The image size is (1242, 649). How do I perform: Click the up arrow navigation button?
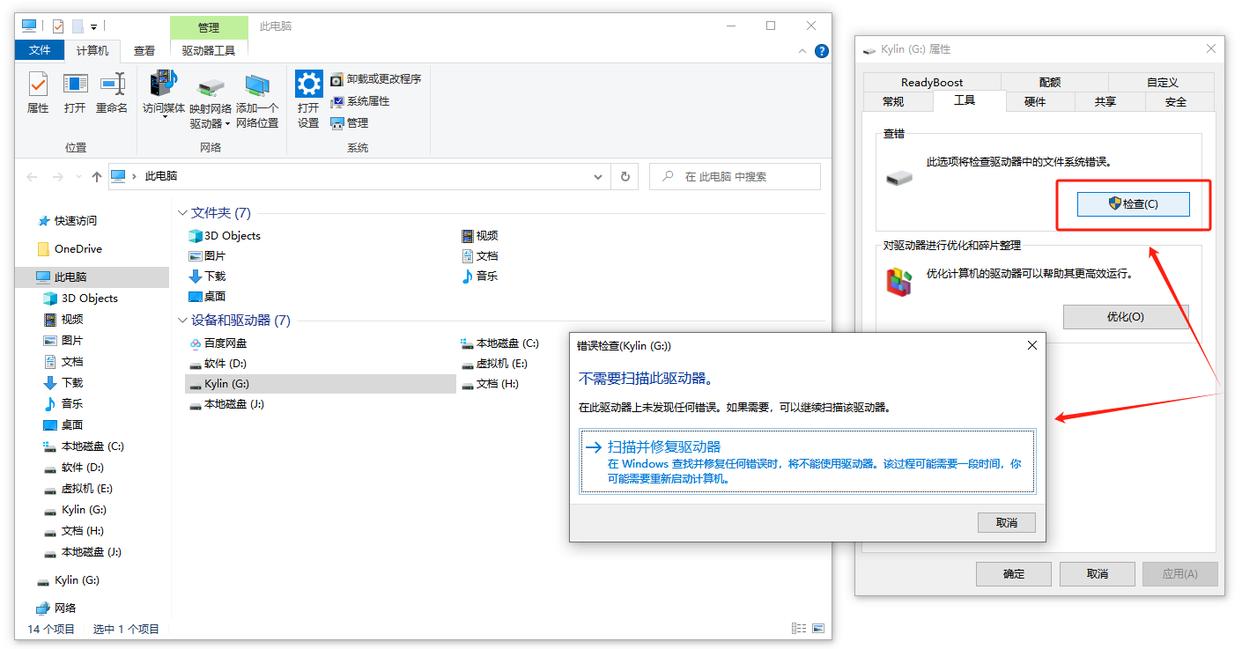96,177
